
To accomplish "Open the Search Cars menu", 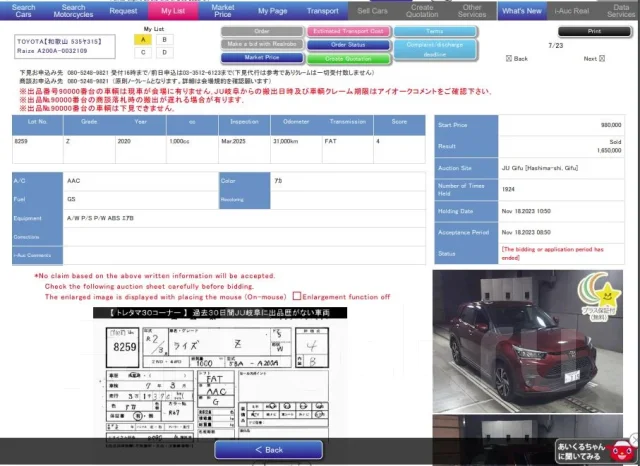I will (24, 11).
